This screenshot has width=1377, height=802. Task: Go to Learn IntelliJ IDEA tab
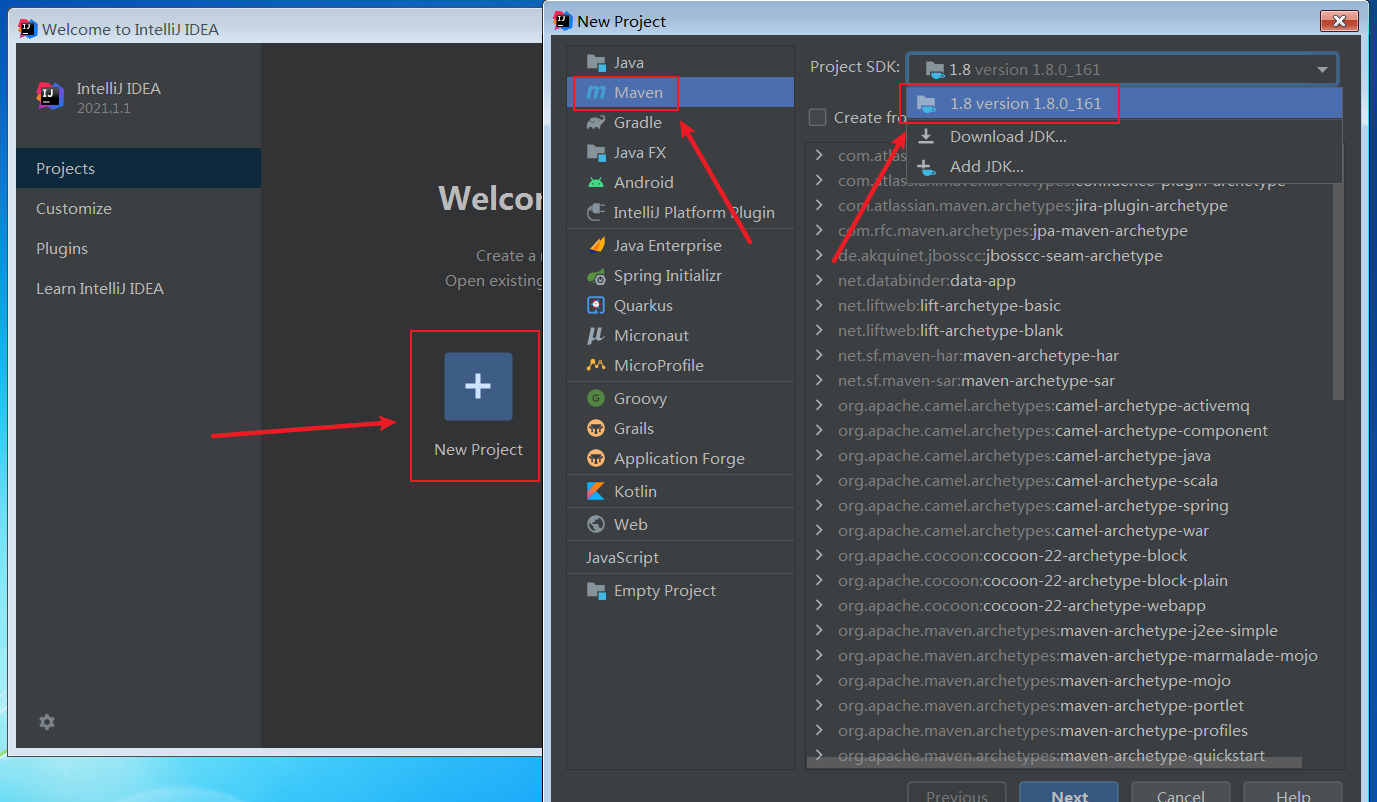[138, 288]
